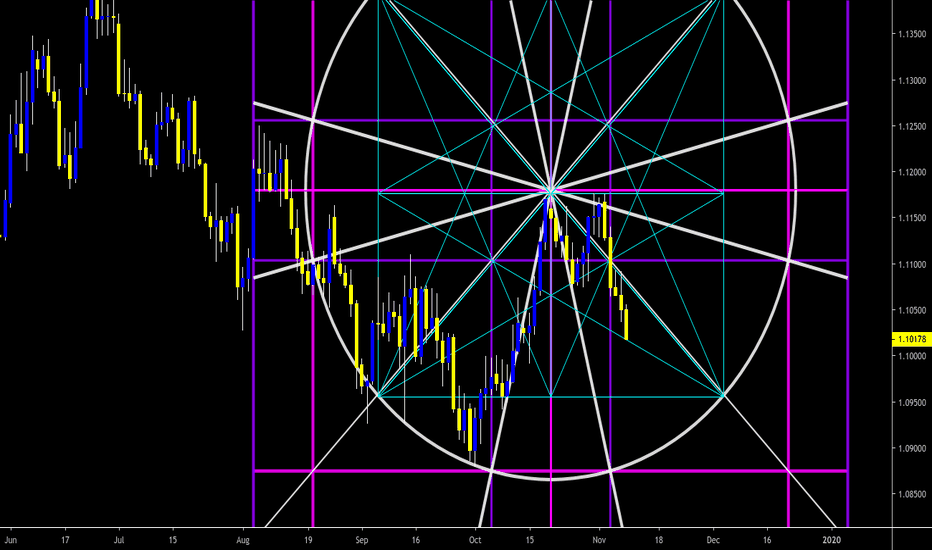Click the Sep date label on time axis
Image resolution: width=932 pixels, height=550 pixels.
(x=361, y=540)
